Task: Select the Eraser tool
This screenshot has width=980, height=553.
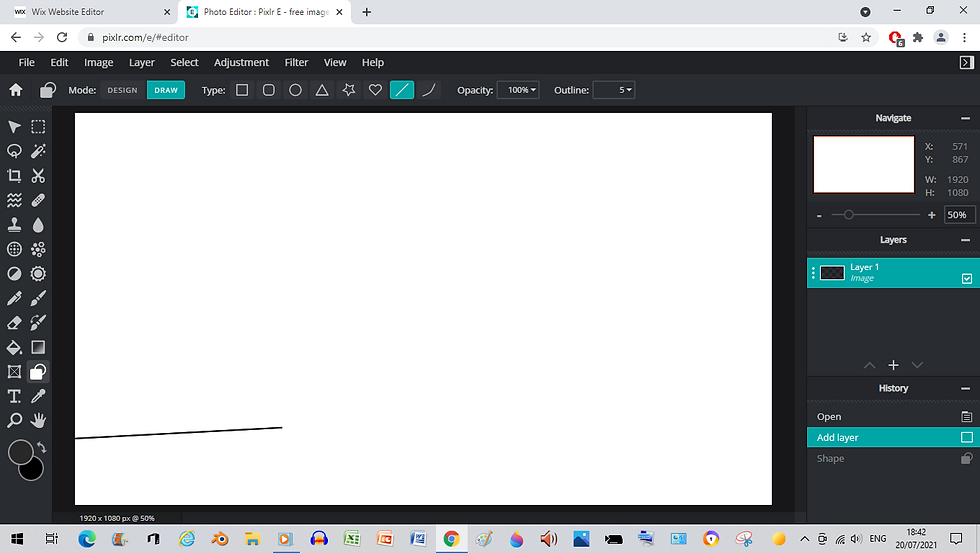Action: tap(14, 322)
